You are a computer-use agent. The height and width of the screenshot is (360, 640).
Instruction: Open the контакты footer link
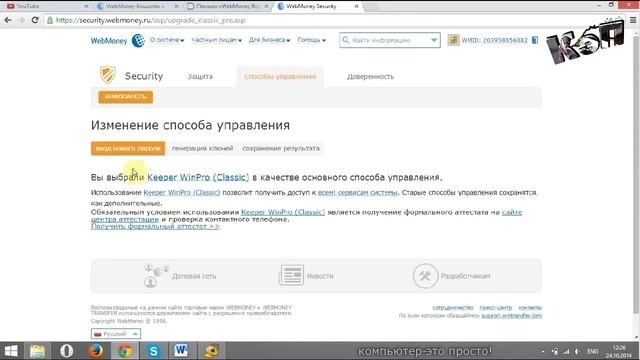[530, 307]
